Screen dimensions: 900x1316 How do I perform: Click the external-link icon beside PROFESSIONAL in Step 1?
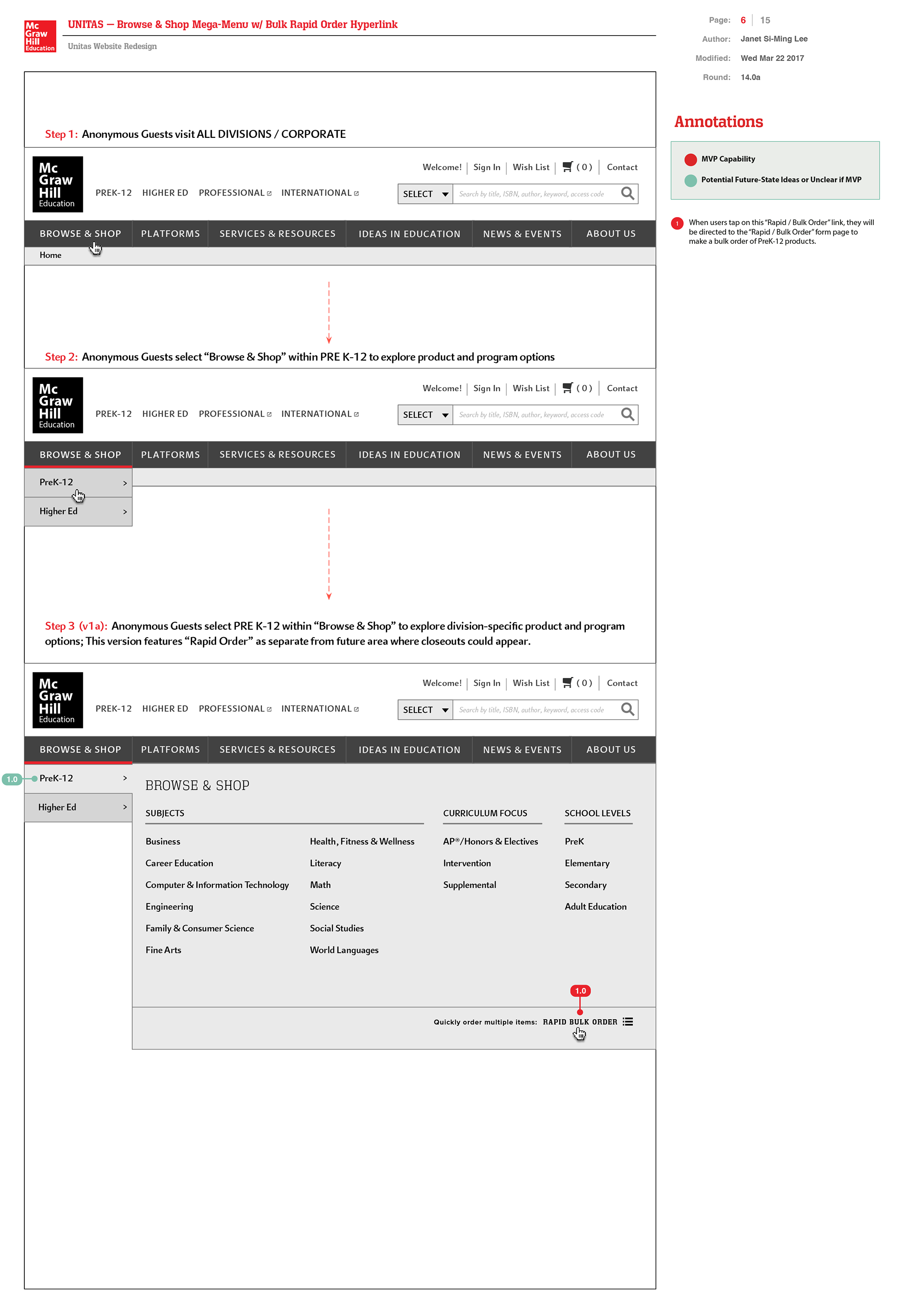coord(270,194)
